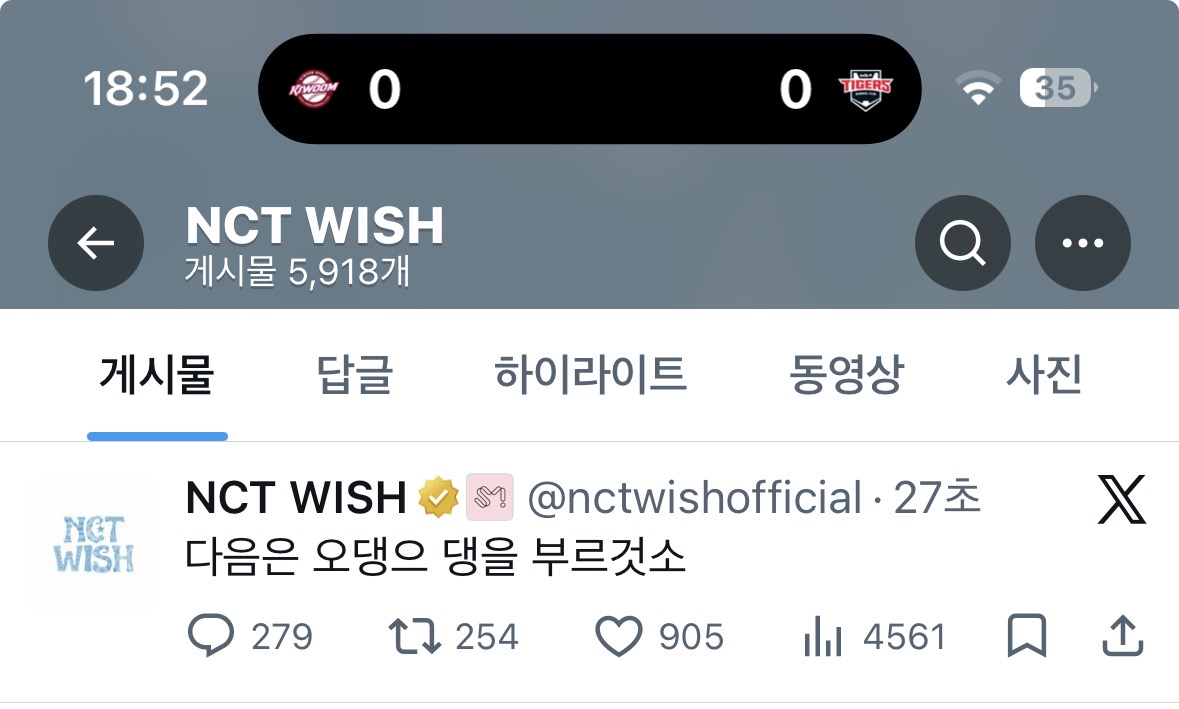Open the profile search magnifier icon
This screenshot has height=709, width=1179.
(x=962, y=243)
